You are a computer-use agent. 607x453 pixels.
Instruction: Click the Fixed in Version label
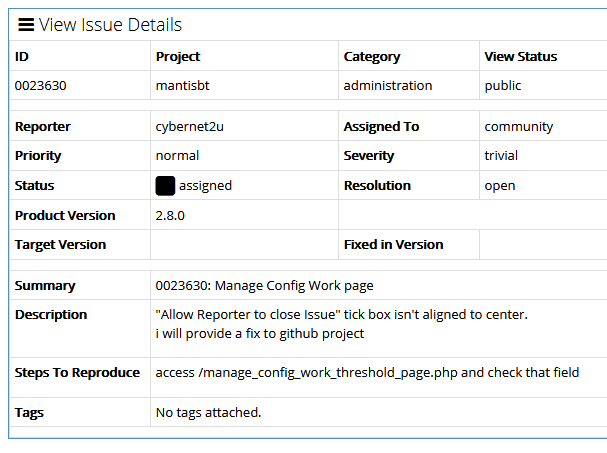point(393,245)
